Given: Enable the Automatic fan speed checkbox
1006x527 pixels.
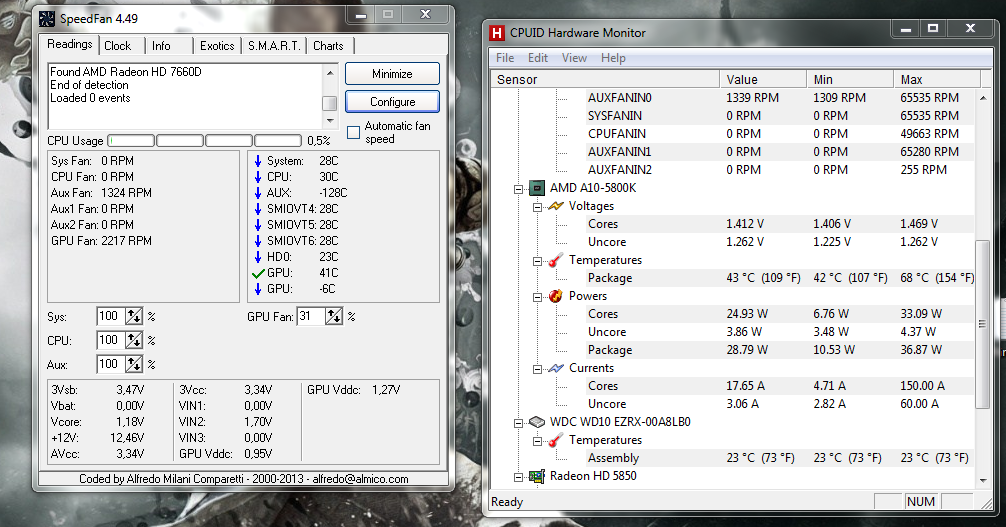Looking at the screenshot, I should point(354,132).
